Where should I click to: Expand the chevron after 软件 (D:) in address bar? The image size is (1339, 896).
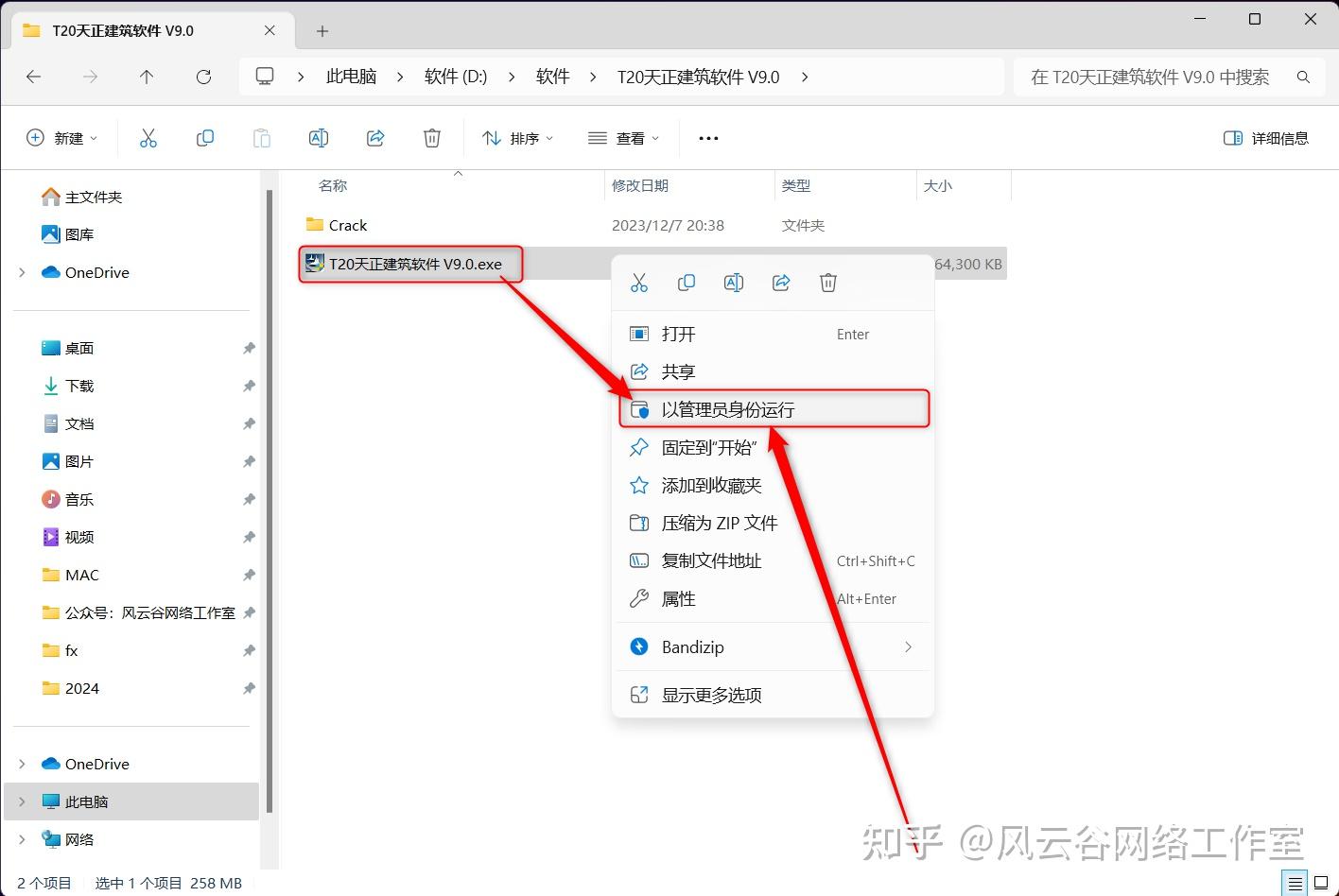click(512, 77)
